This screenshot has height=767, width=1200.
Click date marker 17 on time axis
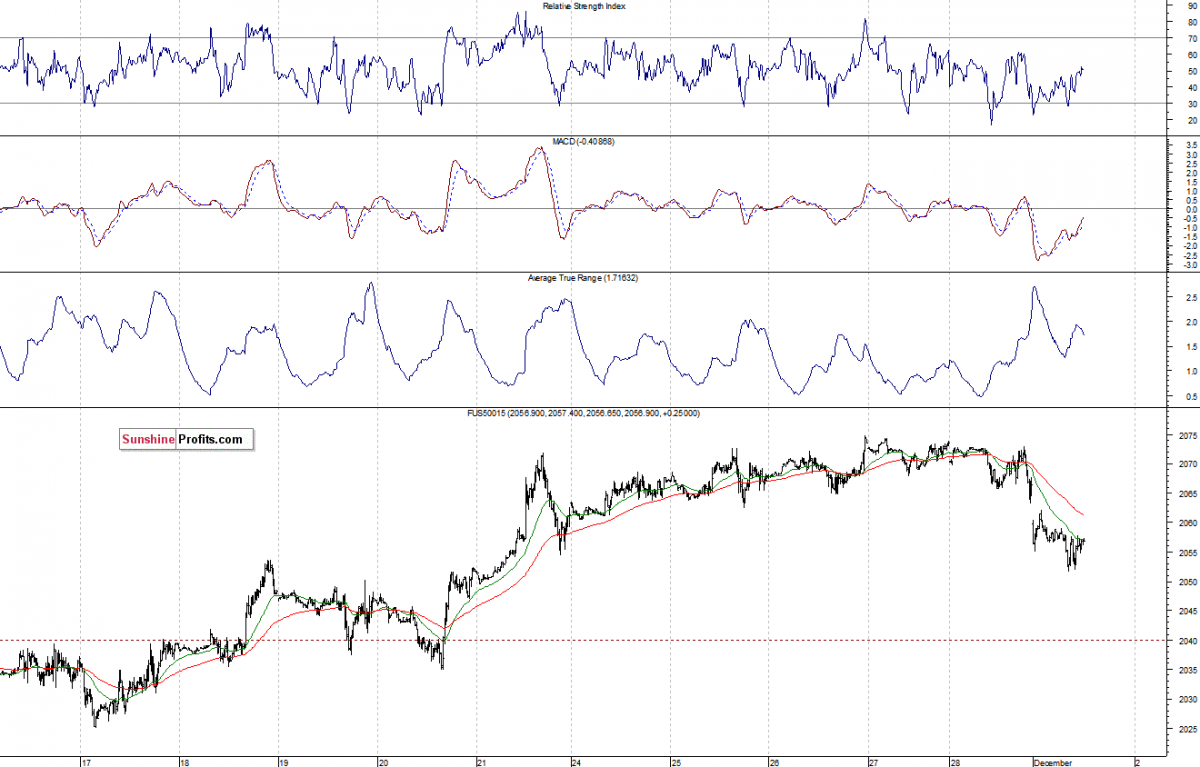(87, 761)
